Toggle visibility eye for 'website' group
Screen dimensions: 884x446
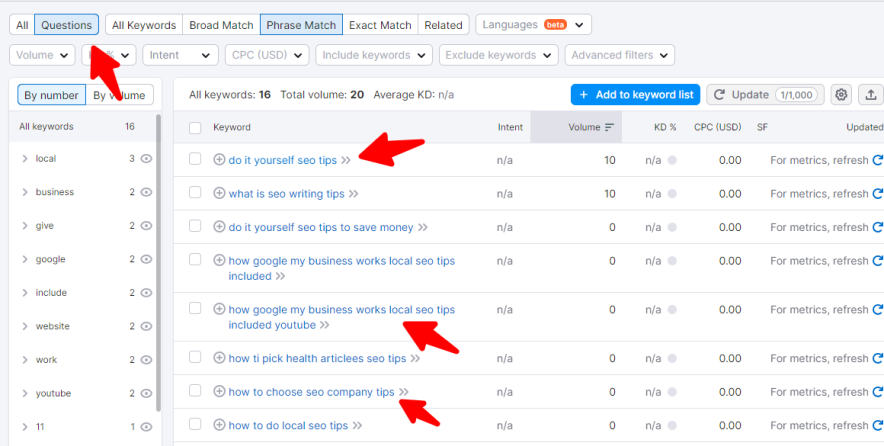point(147,326)
